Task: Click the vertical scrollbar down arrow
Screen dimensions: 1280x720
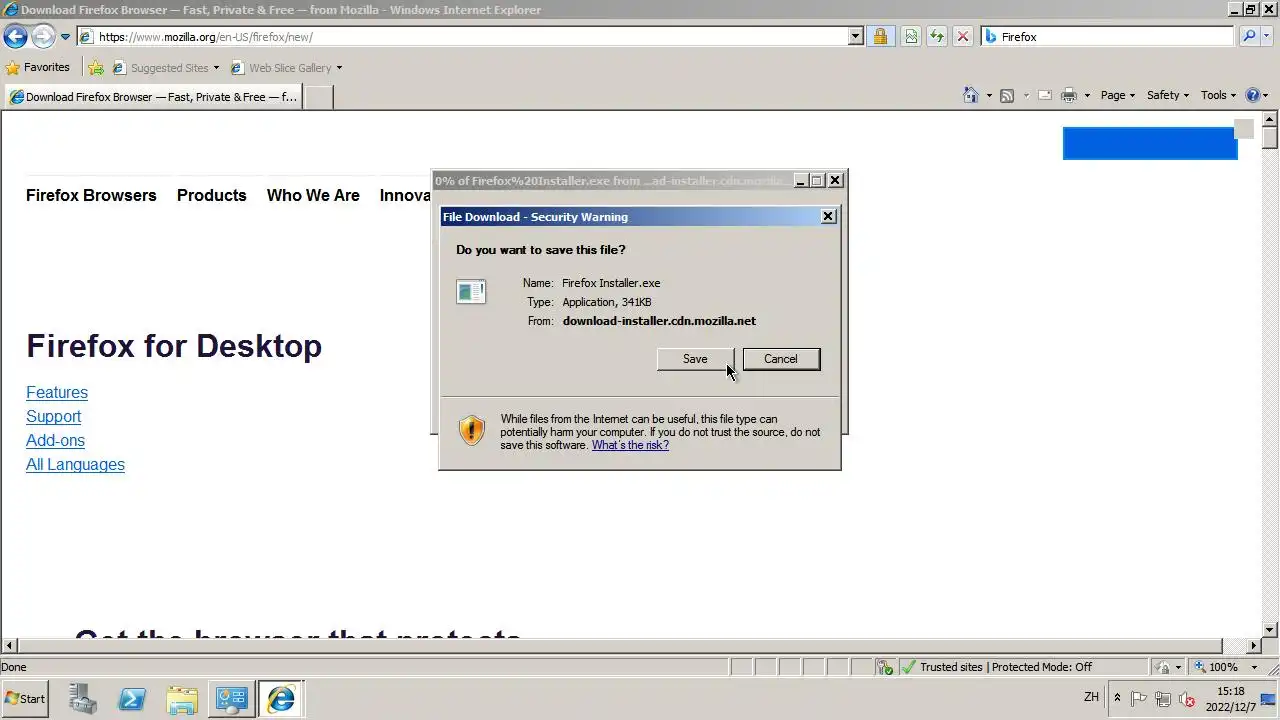Action: click(x=1270, y=629)
